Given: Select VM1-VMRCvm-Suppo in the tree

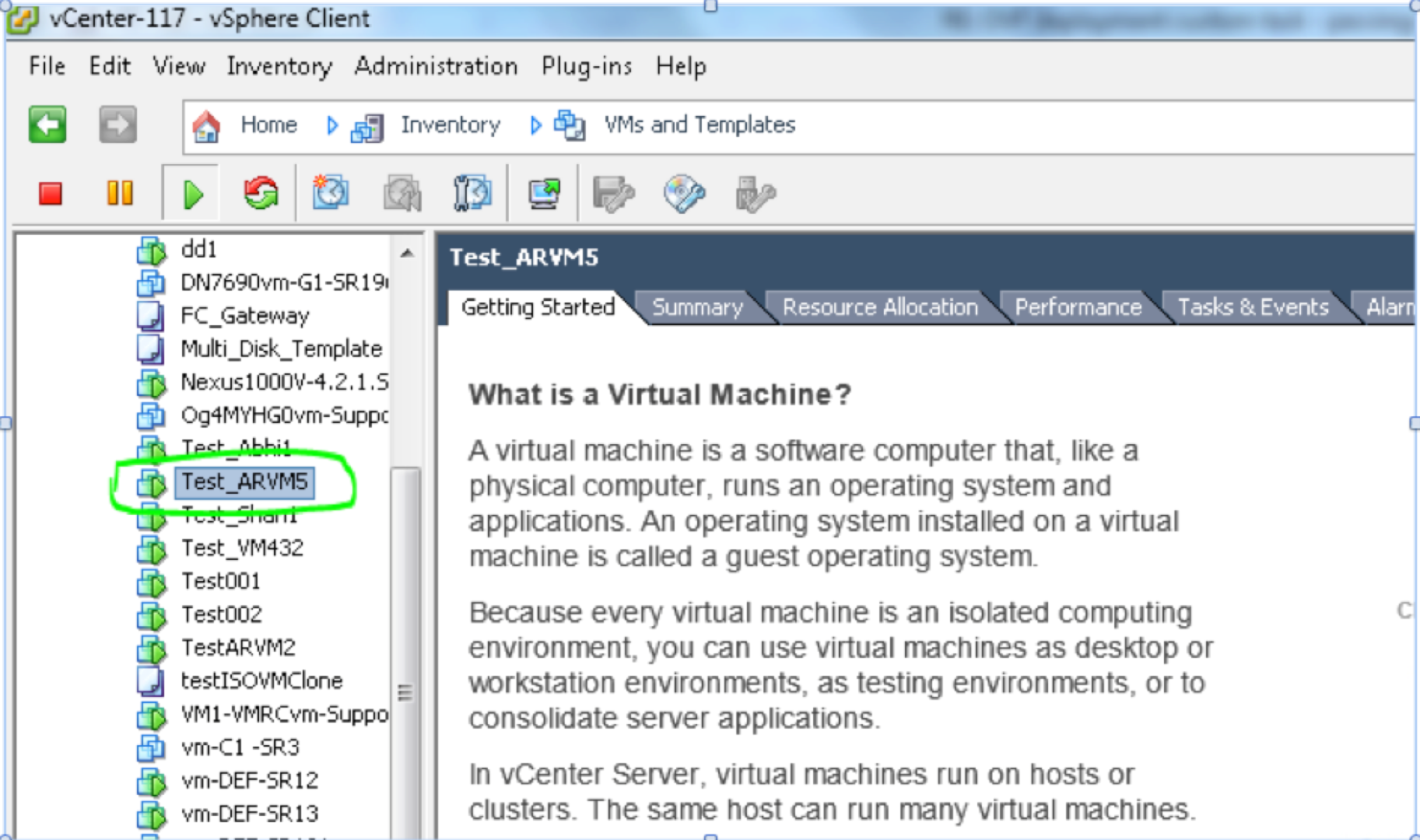Looking at the screenshot, I should (284, 715).
